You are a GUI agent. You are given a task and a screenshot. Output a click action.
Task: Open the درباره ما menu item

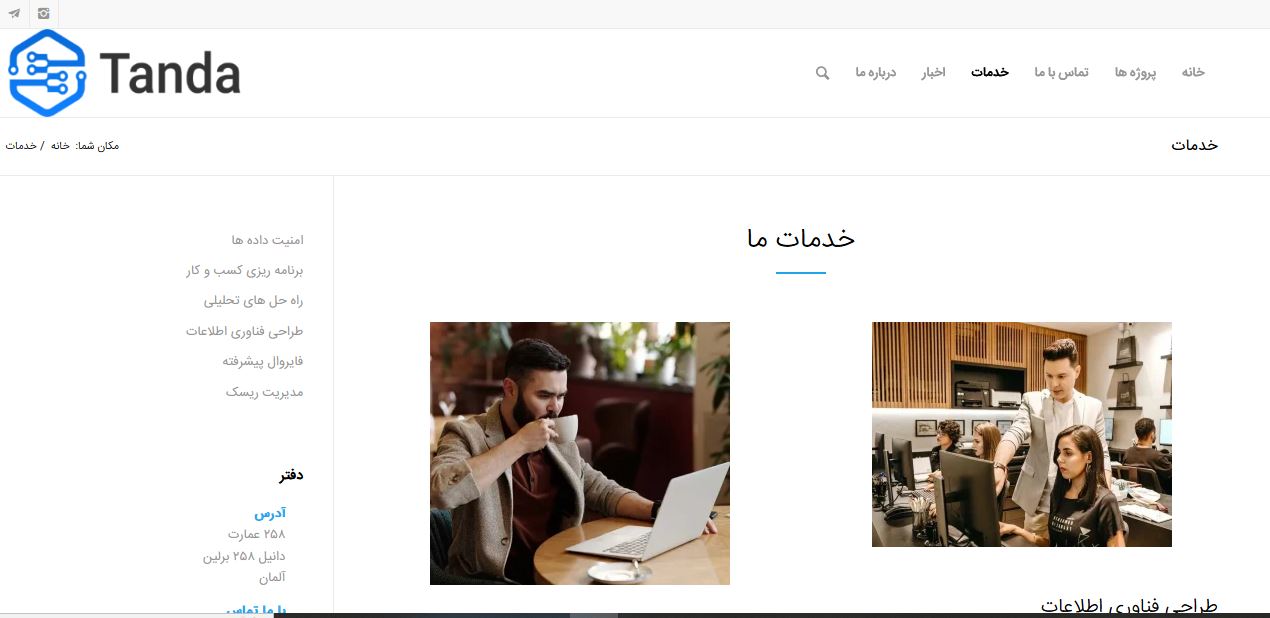875,72
